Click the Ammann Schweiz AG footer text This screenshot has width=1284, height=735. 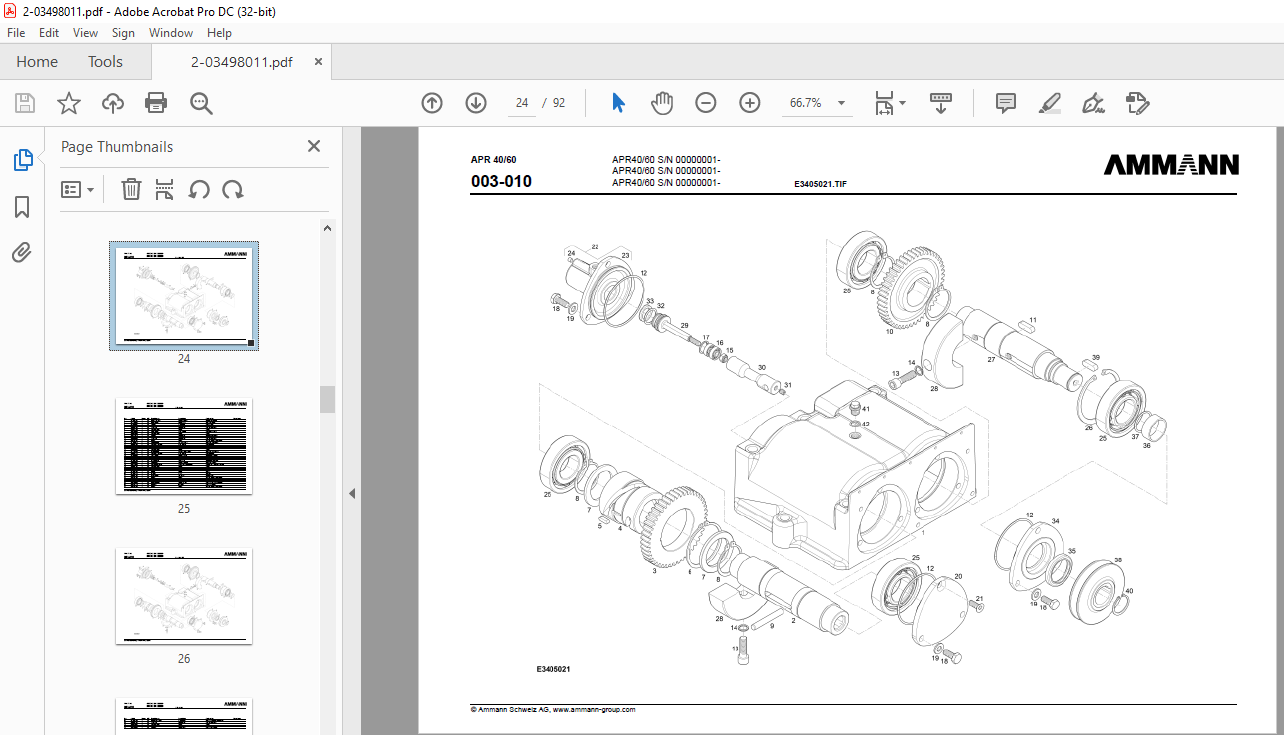553,710
